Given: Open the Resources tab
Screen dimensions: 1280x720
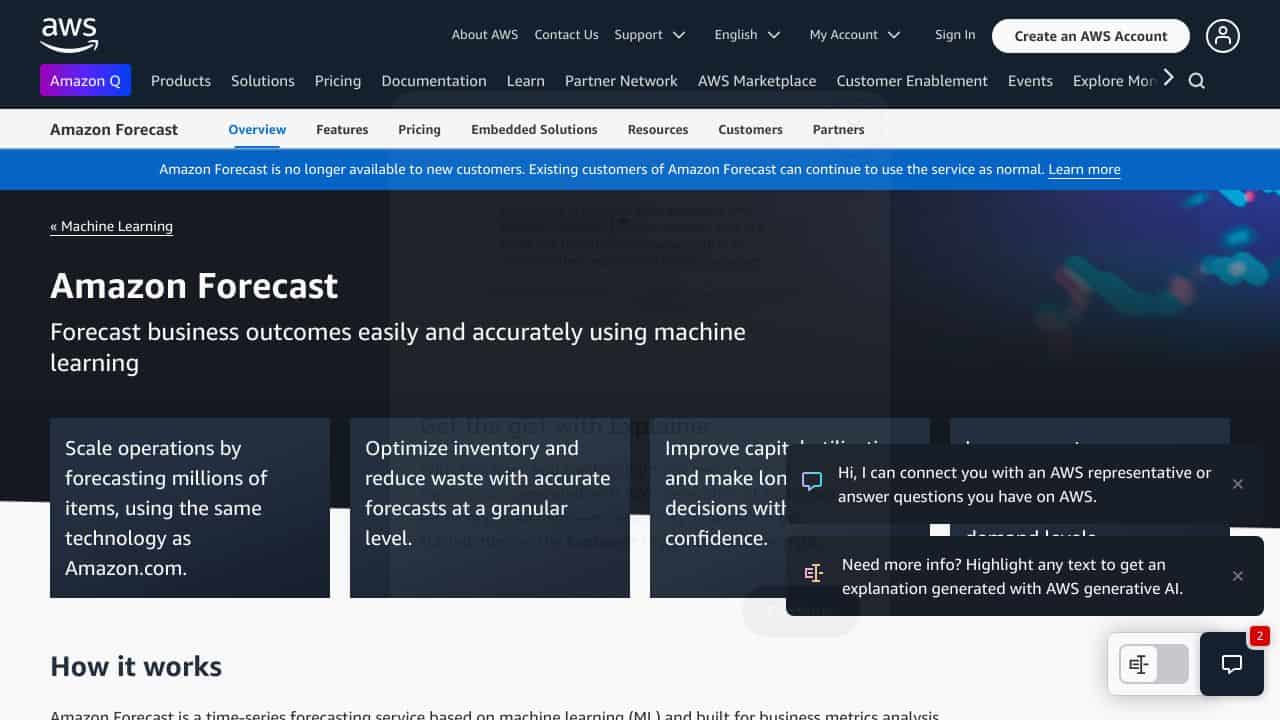Looking at the screenshot, I should pyautogui.click(x=658, y=129).
